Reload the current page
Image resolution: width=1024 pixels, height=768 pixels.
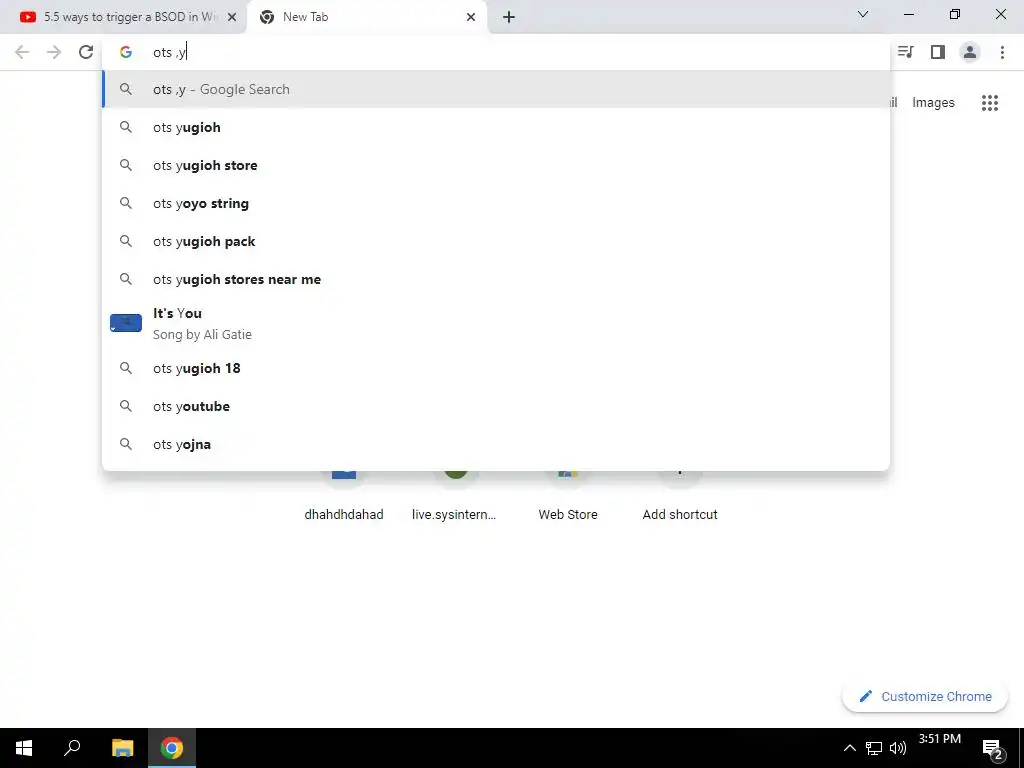(86, 52)
